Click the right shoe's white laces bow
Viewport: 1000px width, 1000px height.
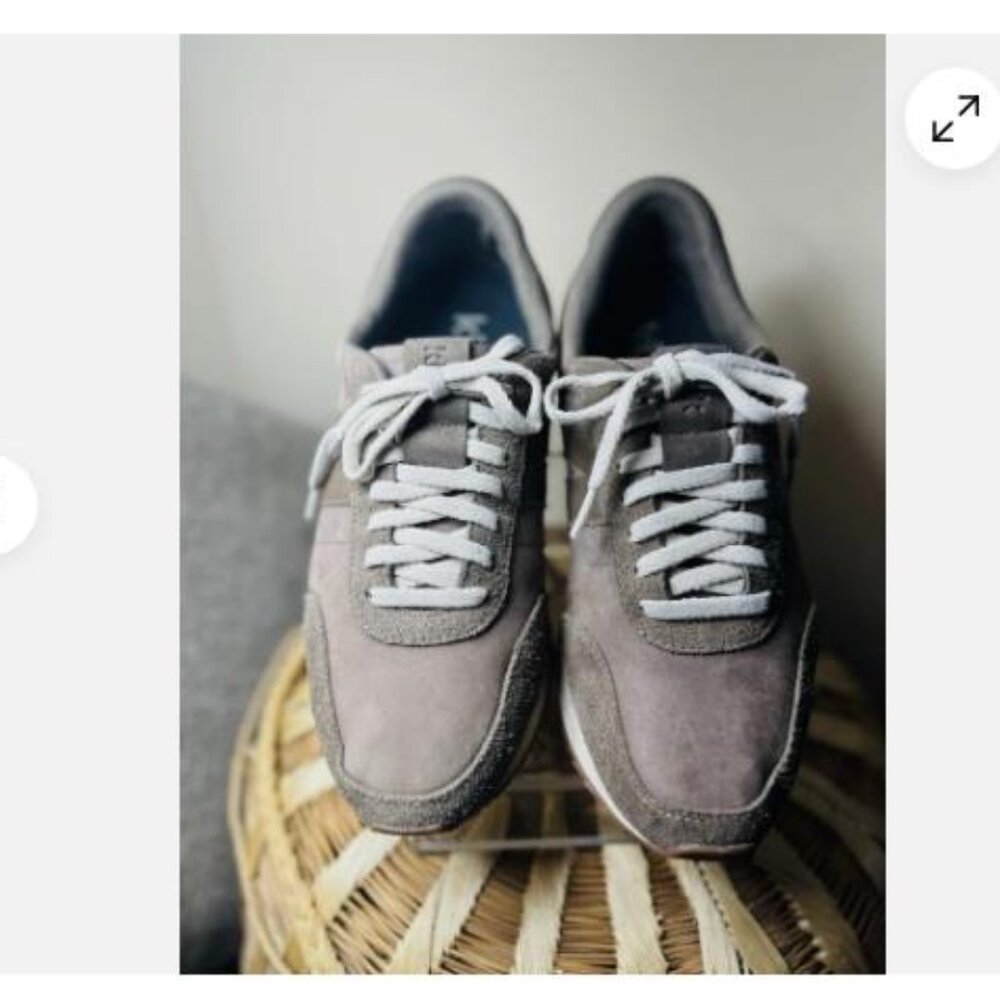coord(676,408)
